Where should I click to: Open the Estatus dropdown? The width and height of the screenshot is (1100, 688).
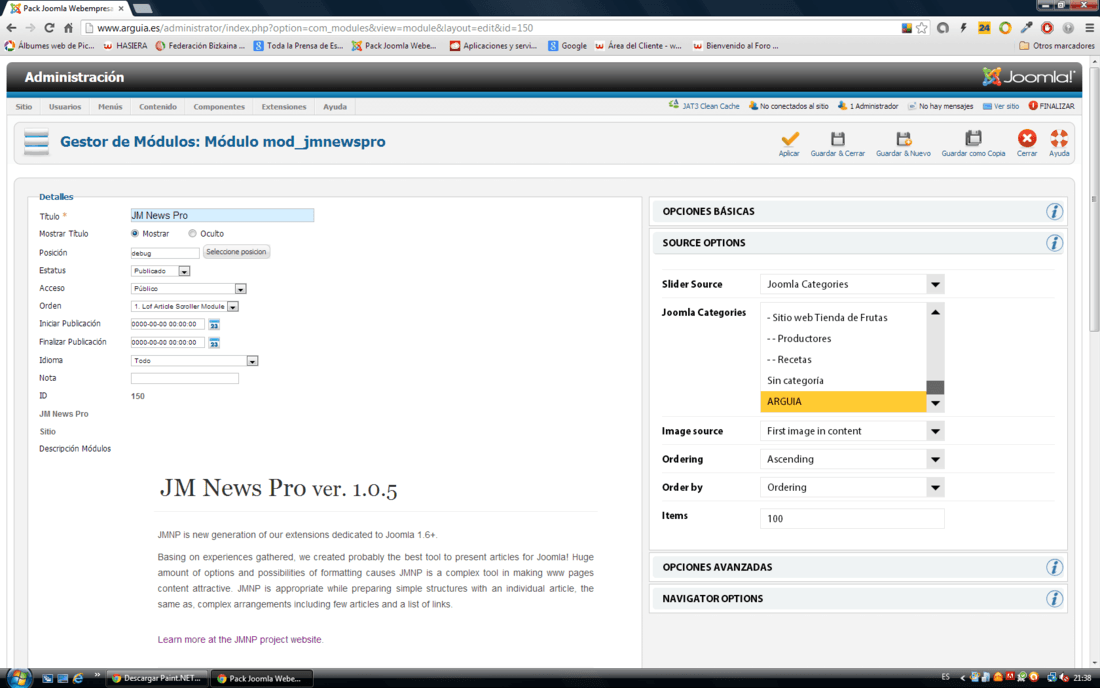coord(160,271)
